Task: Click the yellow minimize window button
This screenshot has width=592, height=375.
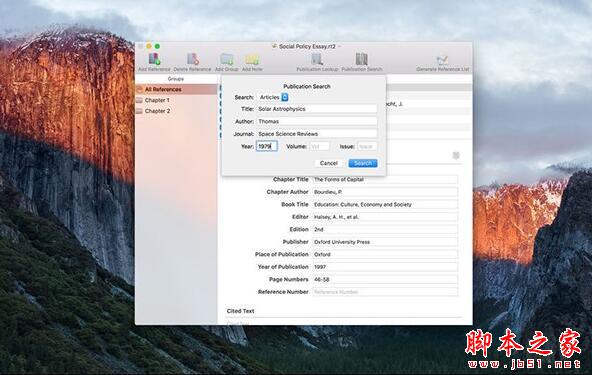Action: coord(149,46)
